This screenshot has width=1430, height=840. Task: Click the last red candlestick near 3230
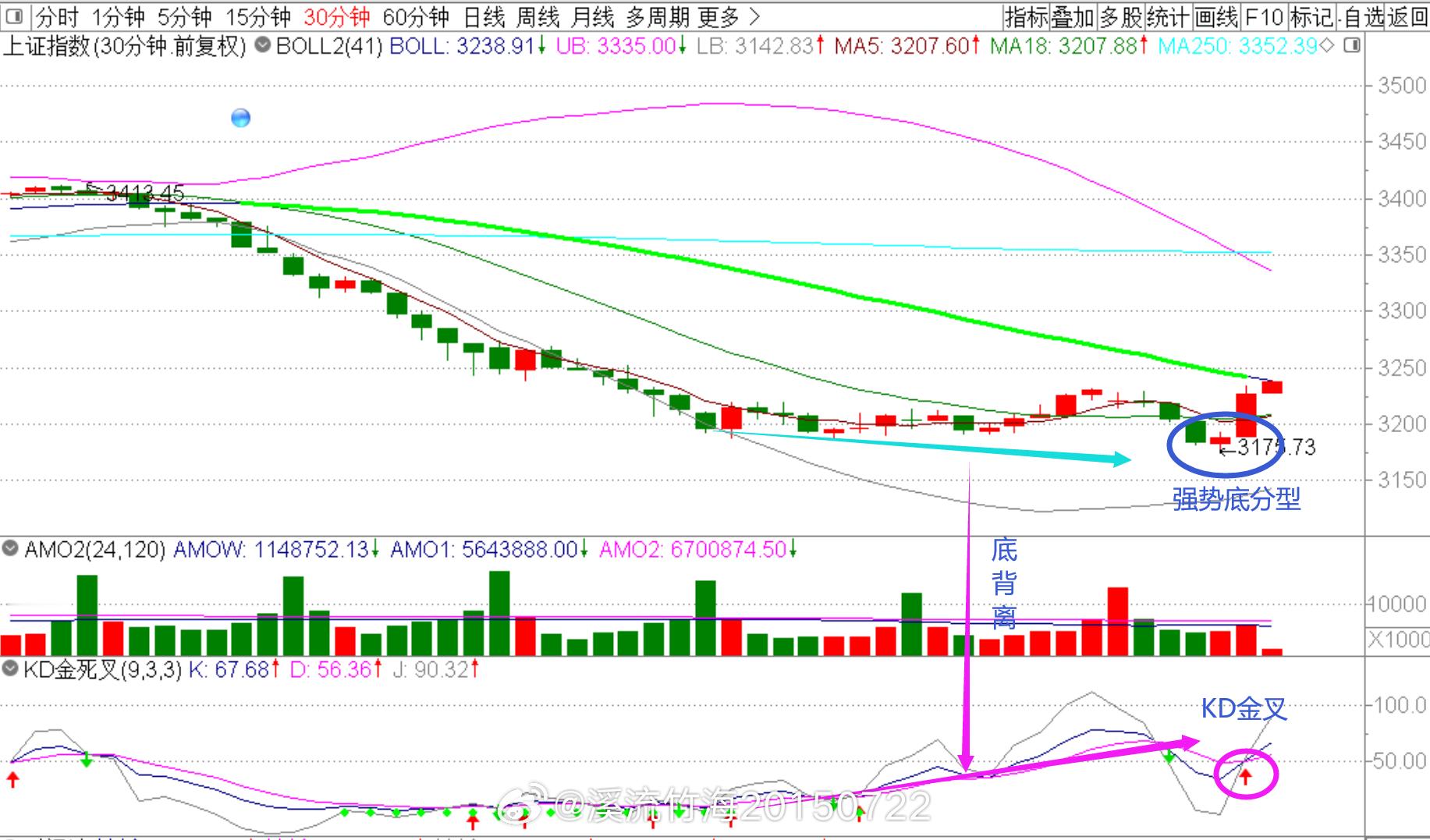(x=1272, y=387)
